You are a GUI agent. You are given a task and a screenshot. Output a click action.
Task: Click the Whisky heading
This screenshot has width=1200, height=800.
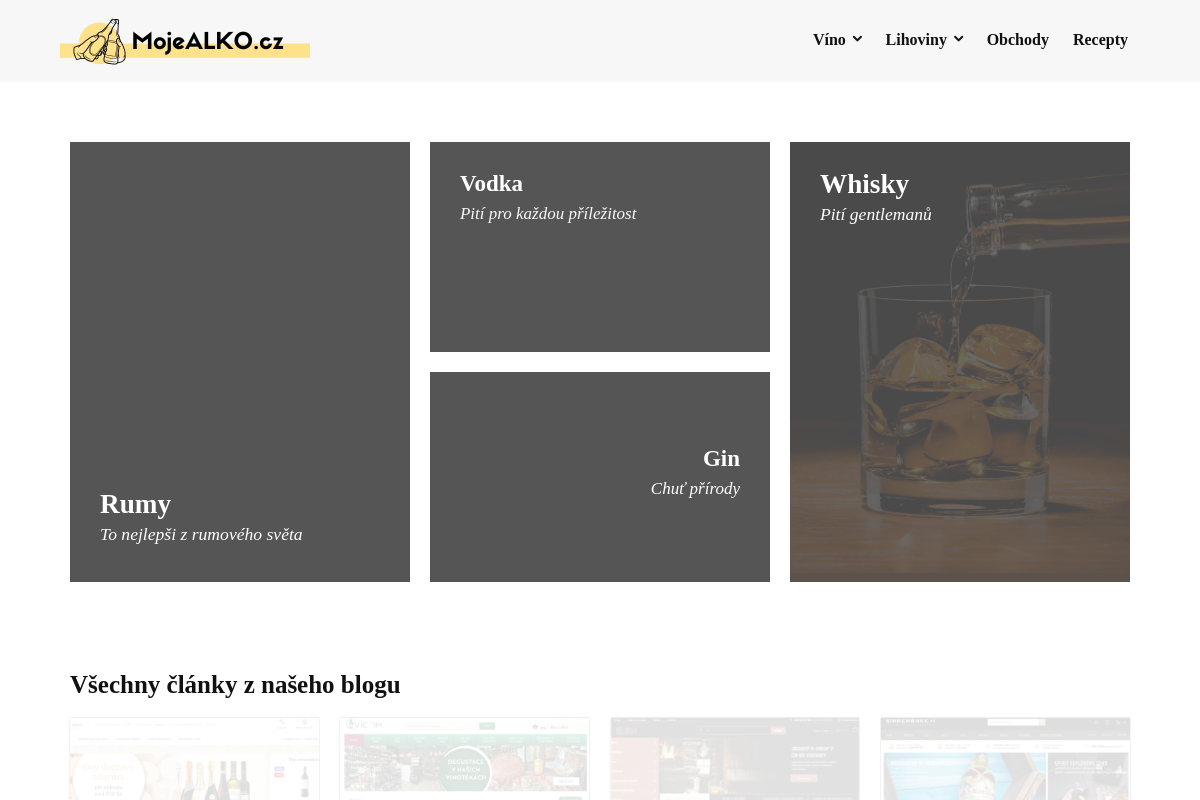(864, 184)
